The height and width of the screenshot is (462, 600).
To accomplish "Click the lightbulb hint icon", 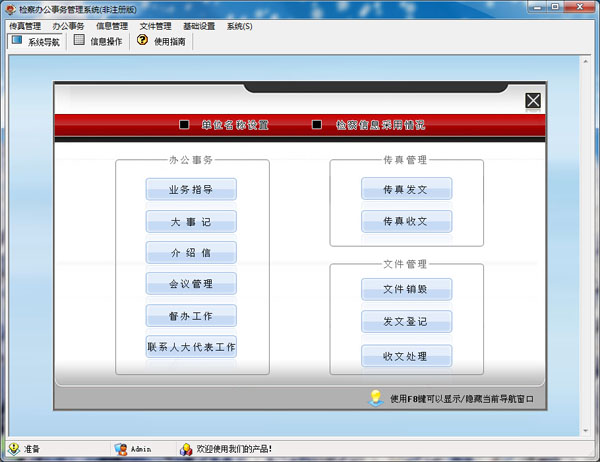I will [376, 398].
